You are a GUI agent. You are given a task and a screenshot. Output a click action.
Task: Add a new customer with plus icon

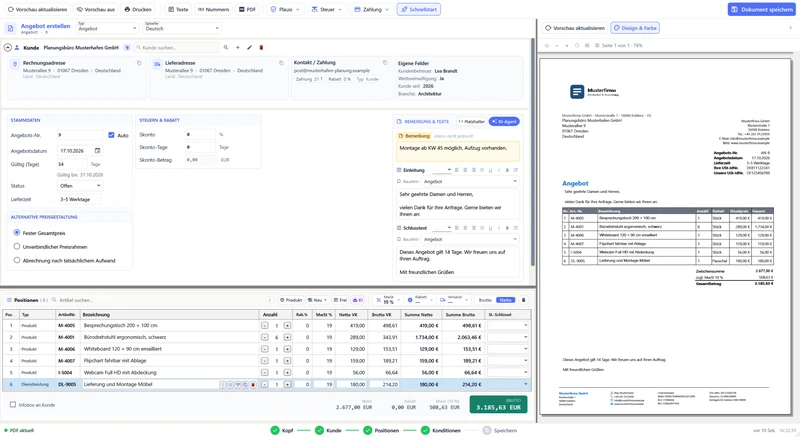(237, 47)
